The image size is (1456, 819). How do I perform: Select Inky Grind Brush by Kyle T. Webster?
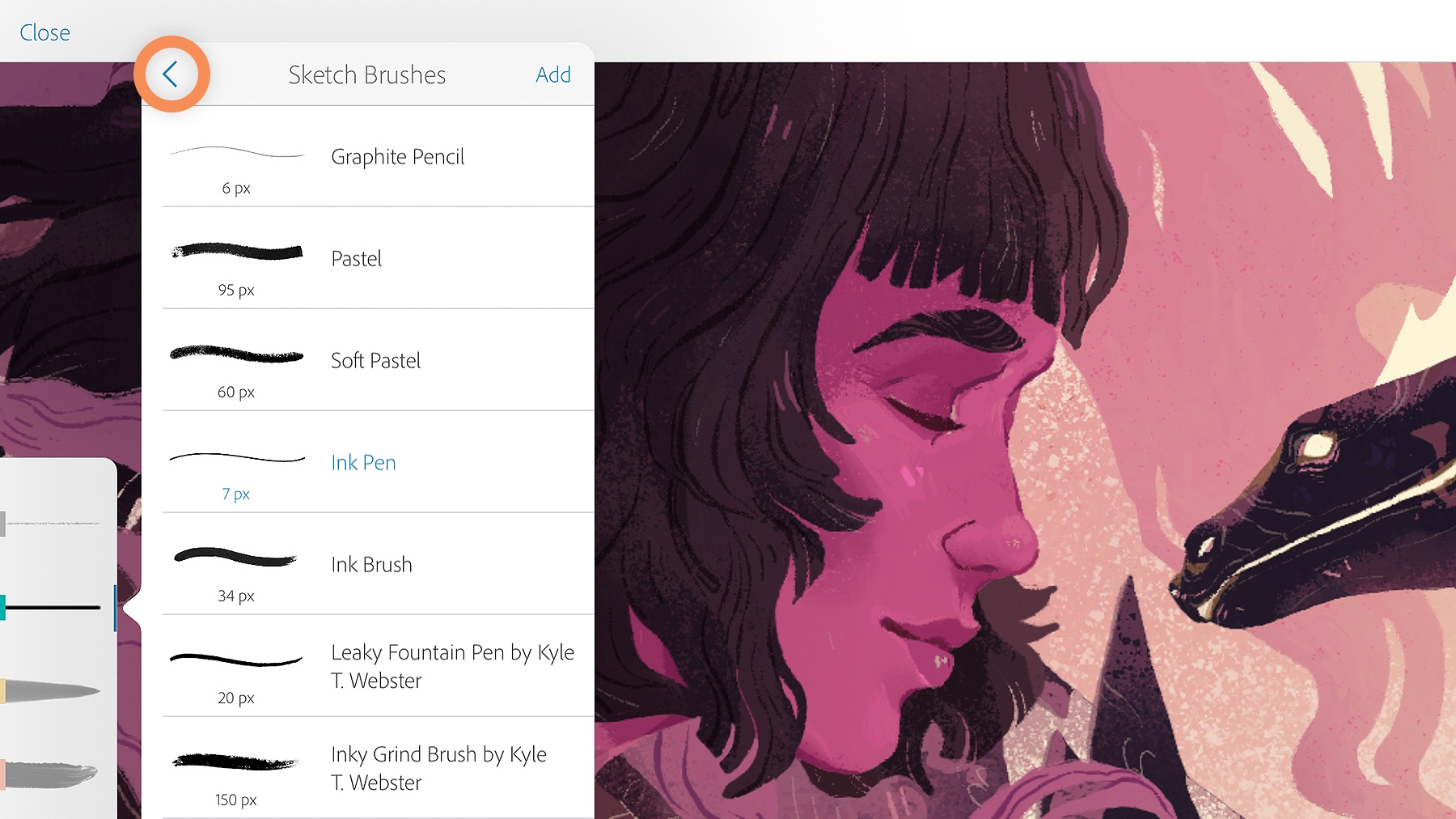tap(438, 768)
